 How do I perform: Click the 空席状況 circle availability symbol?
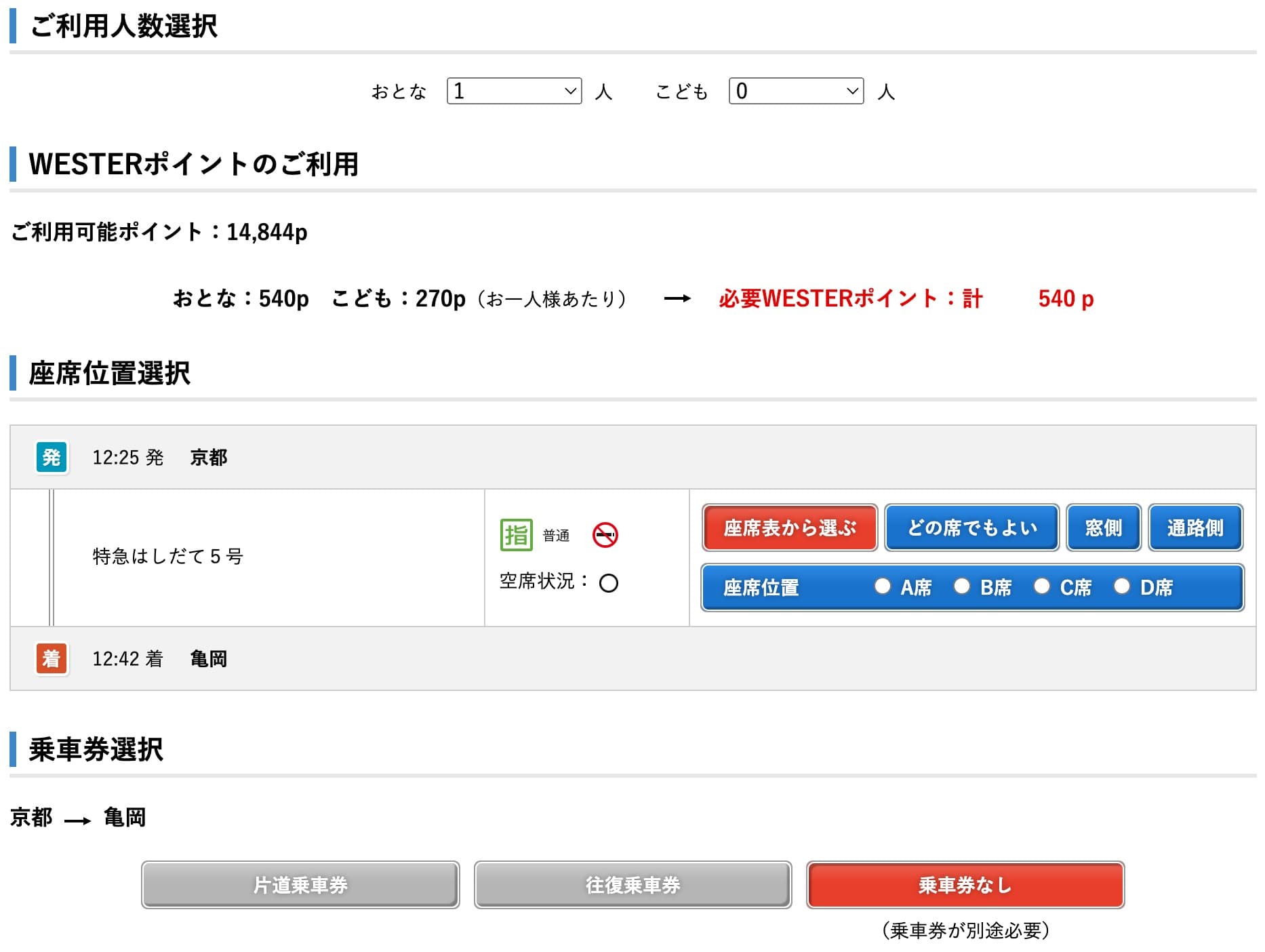pyautogui.click(x=609, y=583)
